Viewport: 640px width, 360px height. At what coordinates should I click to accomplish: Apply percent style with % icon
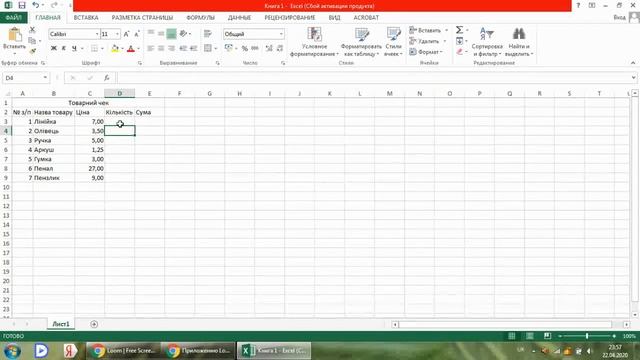pyautogui.click(x=244, y=48)
